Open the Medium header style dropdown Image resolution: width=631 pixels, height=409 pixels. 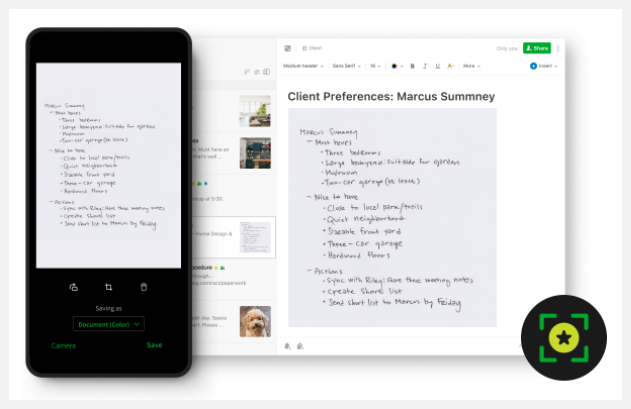(303, 66)
